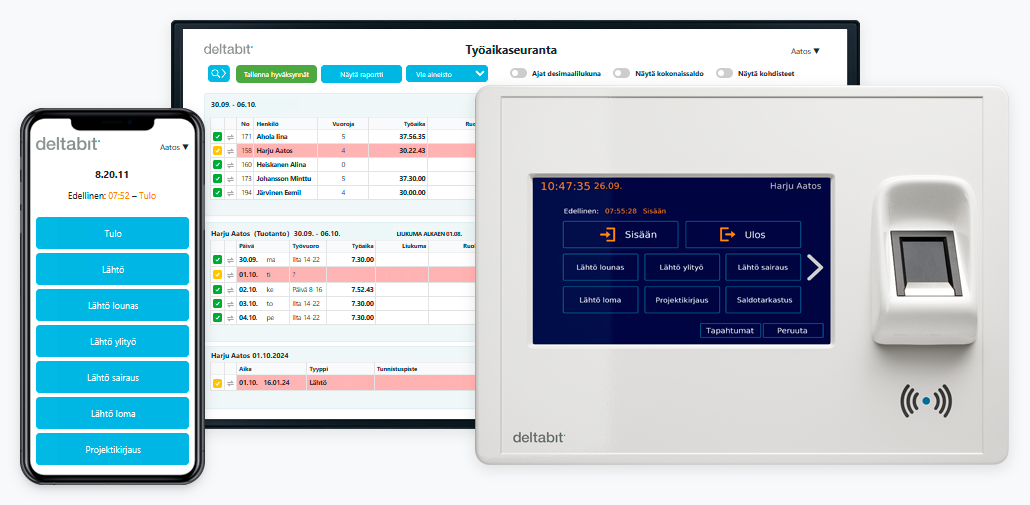Viewport: 1030px width, 505px height.
Task: Tap the Ulos exit-door icon on terminal
Action: pyautogui.click(x=728, y=234)
